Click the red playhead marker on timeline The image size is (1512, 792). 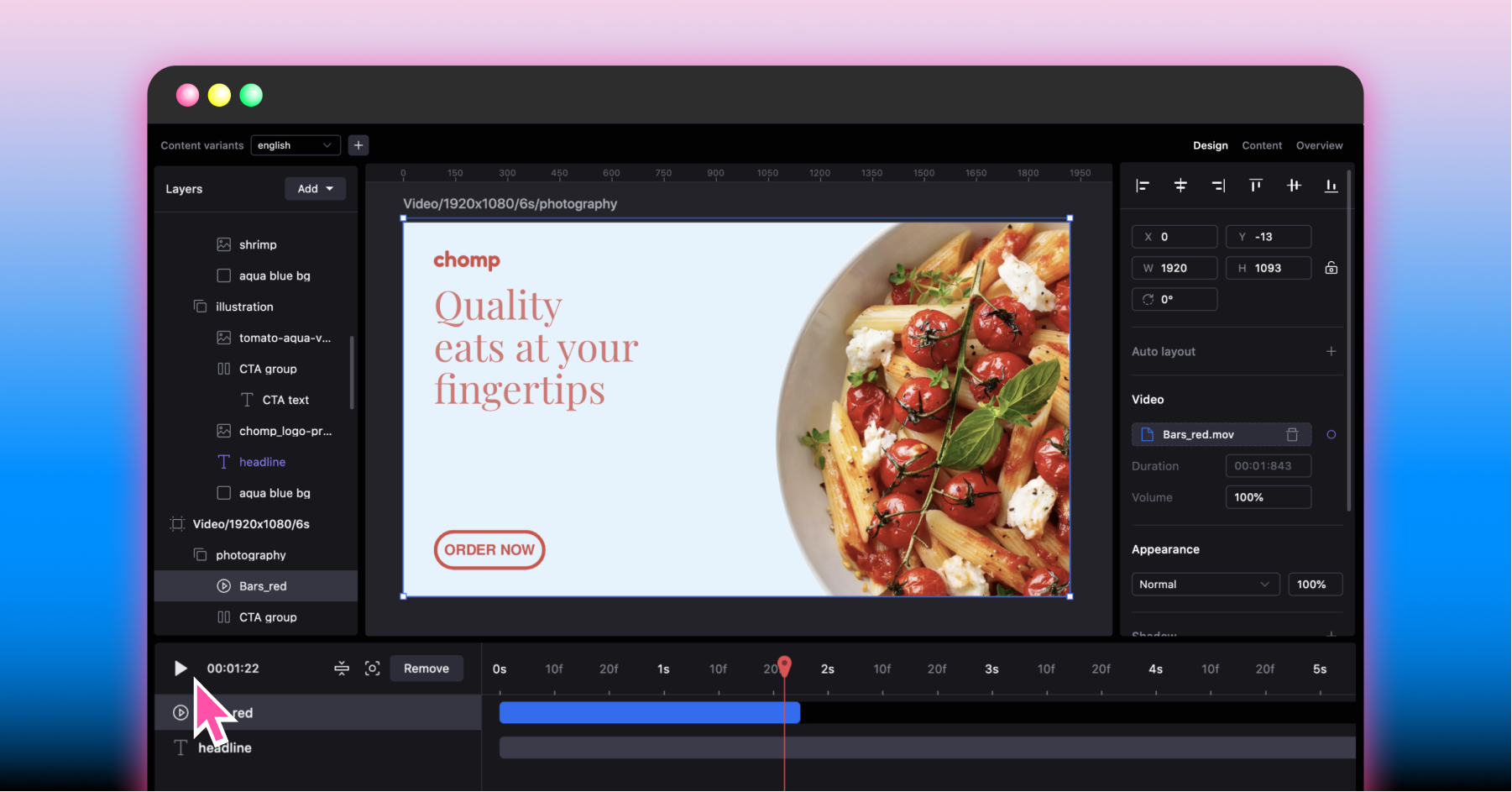[785, 666]
